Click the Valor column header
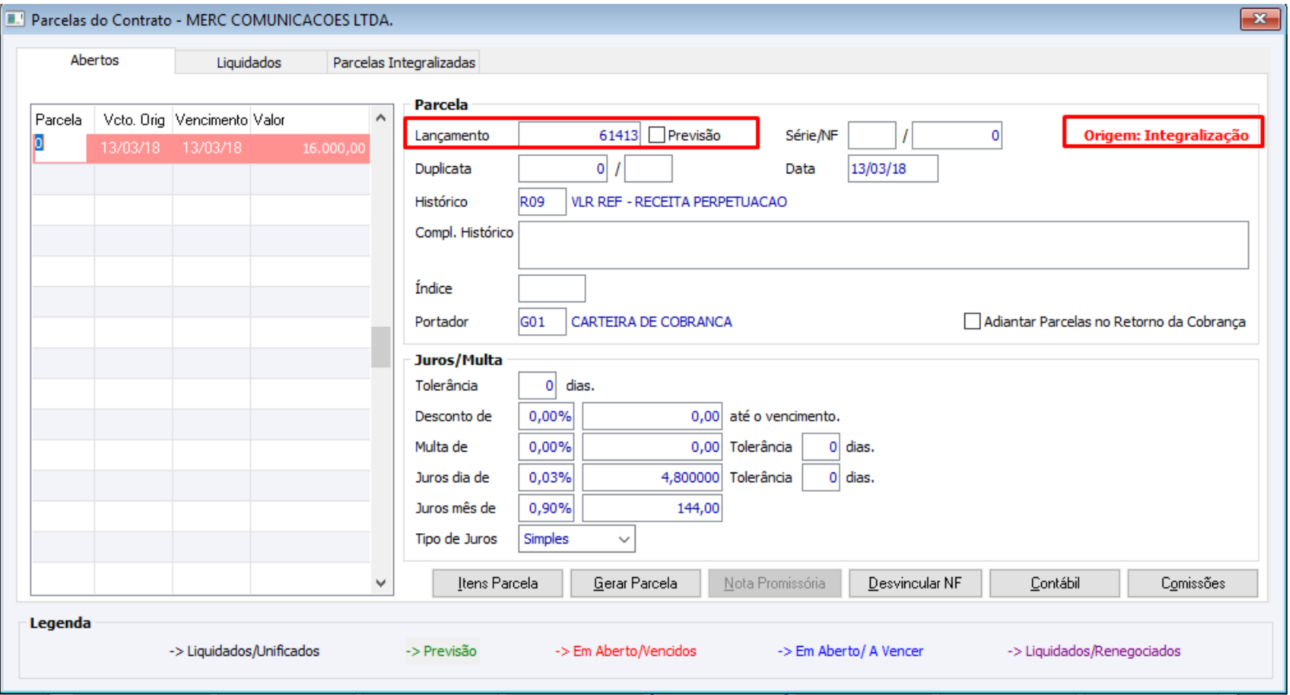1290x695 pixels. 310,119
